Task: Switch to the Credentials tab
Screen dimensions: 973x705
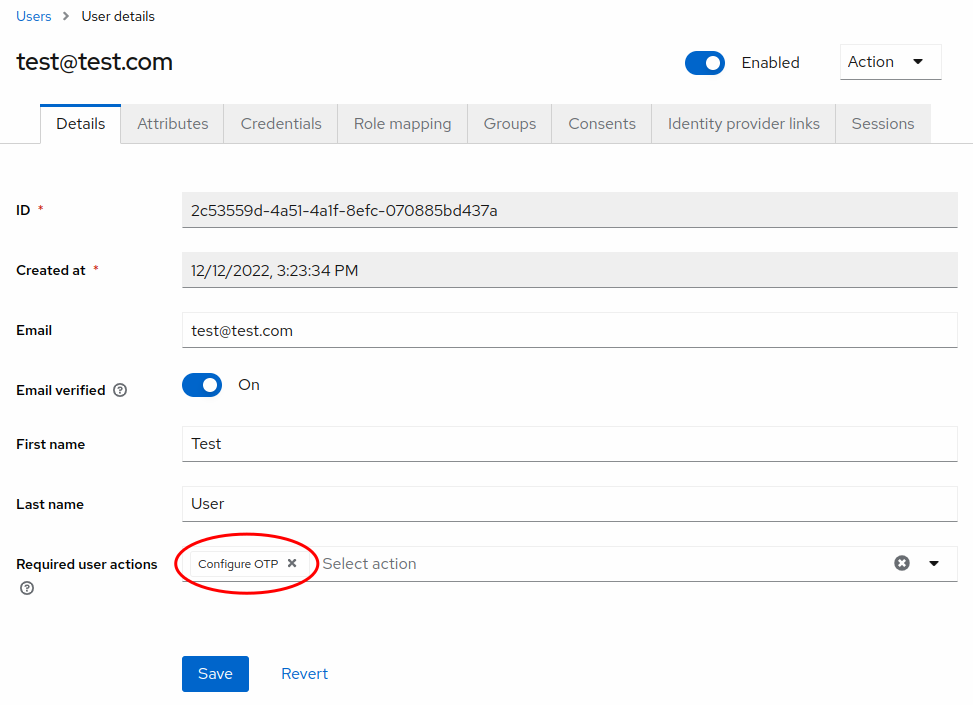Action: (280, 123)
